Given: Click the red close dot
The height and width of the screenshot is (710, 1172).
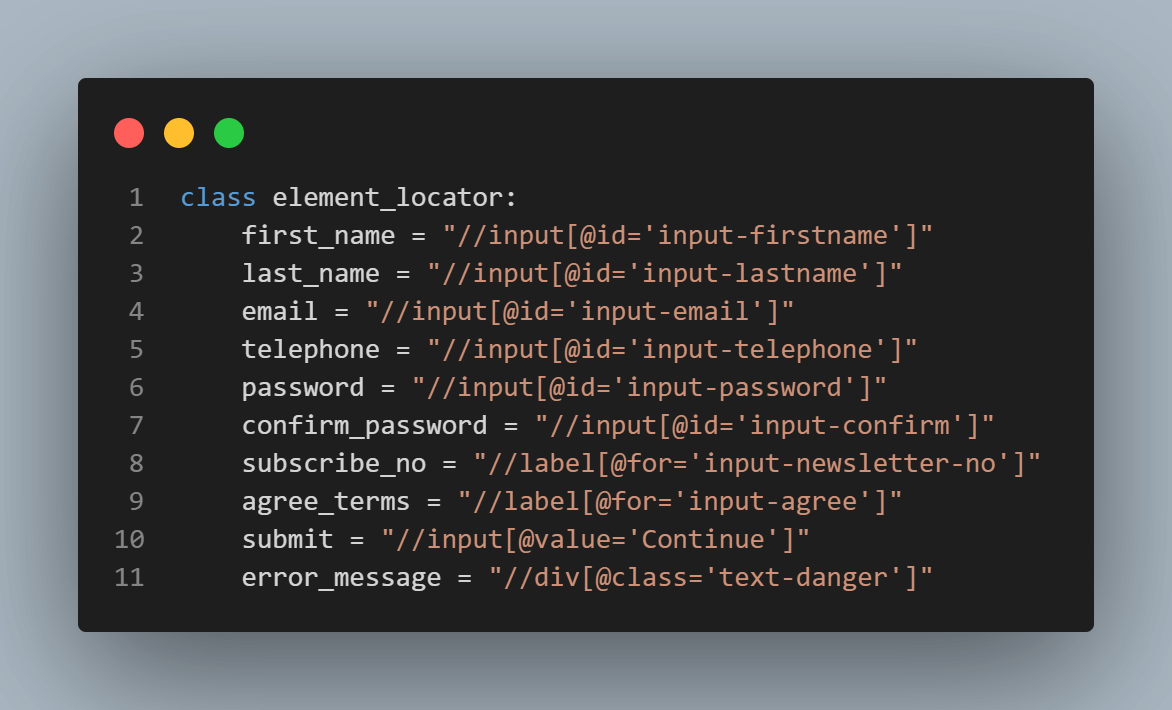Looking at the screenshot, I should (x=129, y=133).
